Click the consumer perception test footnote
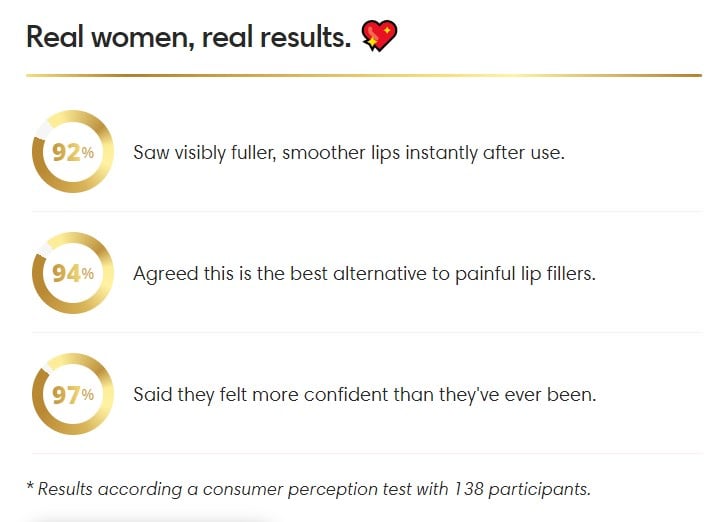The width and height of the screenshot is (724, 522). click(x=308, y=488)
